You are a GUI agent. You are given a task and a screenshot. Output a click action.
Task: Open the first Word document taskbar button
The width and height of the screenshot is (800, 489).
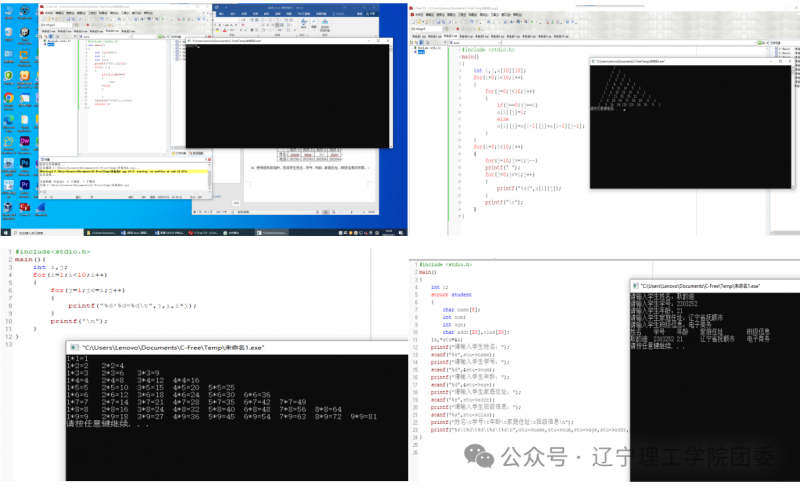click(x=135, y=233)
